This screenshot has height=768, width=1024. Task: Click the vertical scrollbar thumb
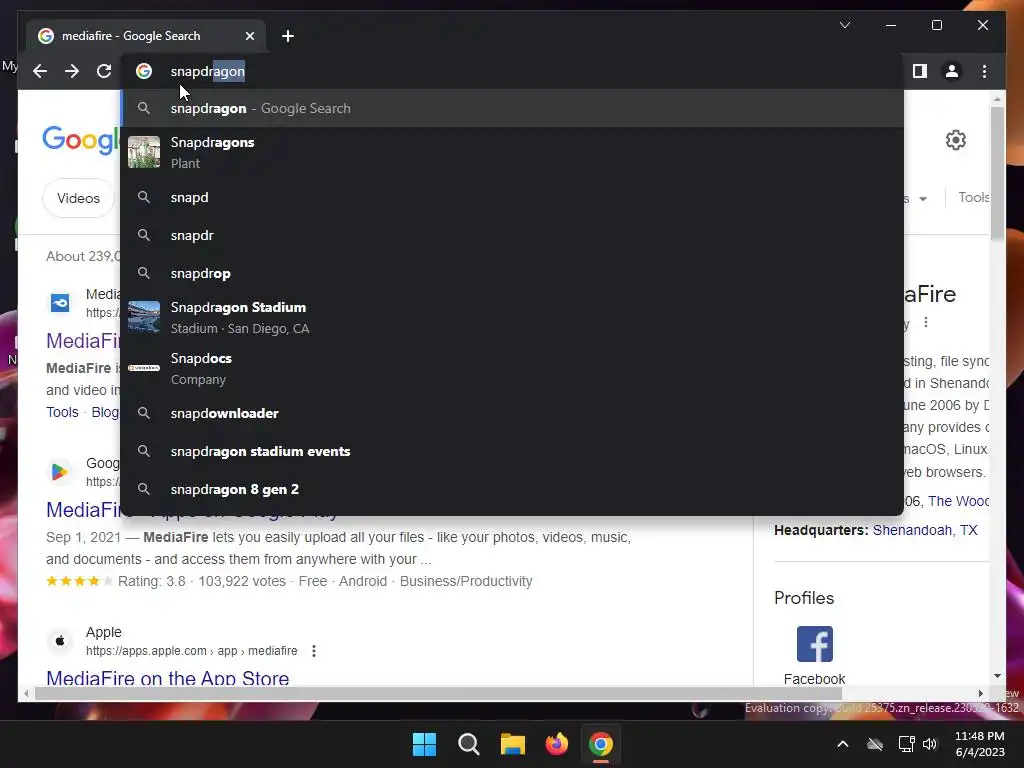(997, 172)
